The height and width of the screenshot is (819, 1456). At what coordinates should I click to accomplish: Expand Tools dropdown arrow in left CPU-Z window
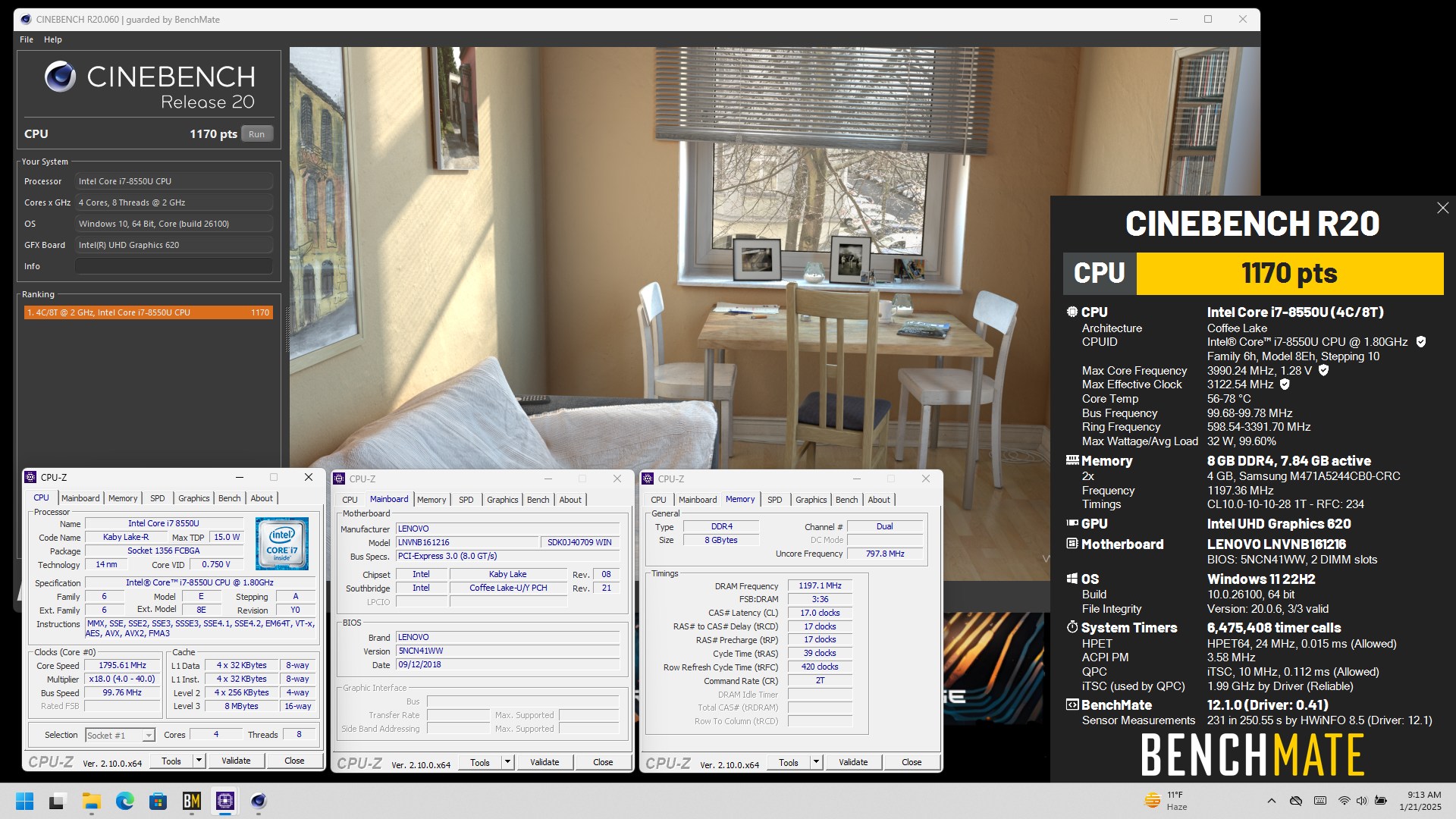pos(199,761)
